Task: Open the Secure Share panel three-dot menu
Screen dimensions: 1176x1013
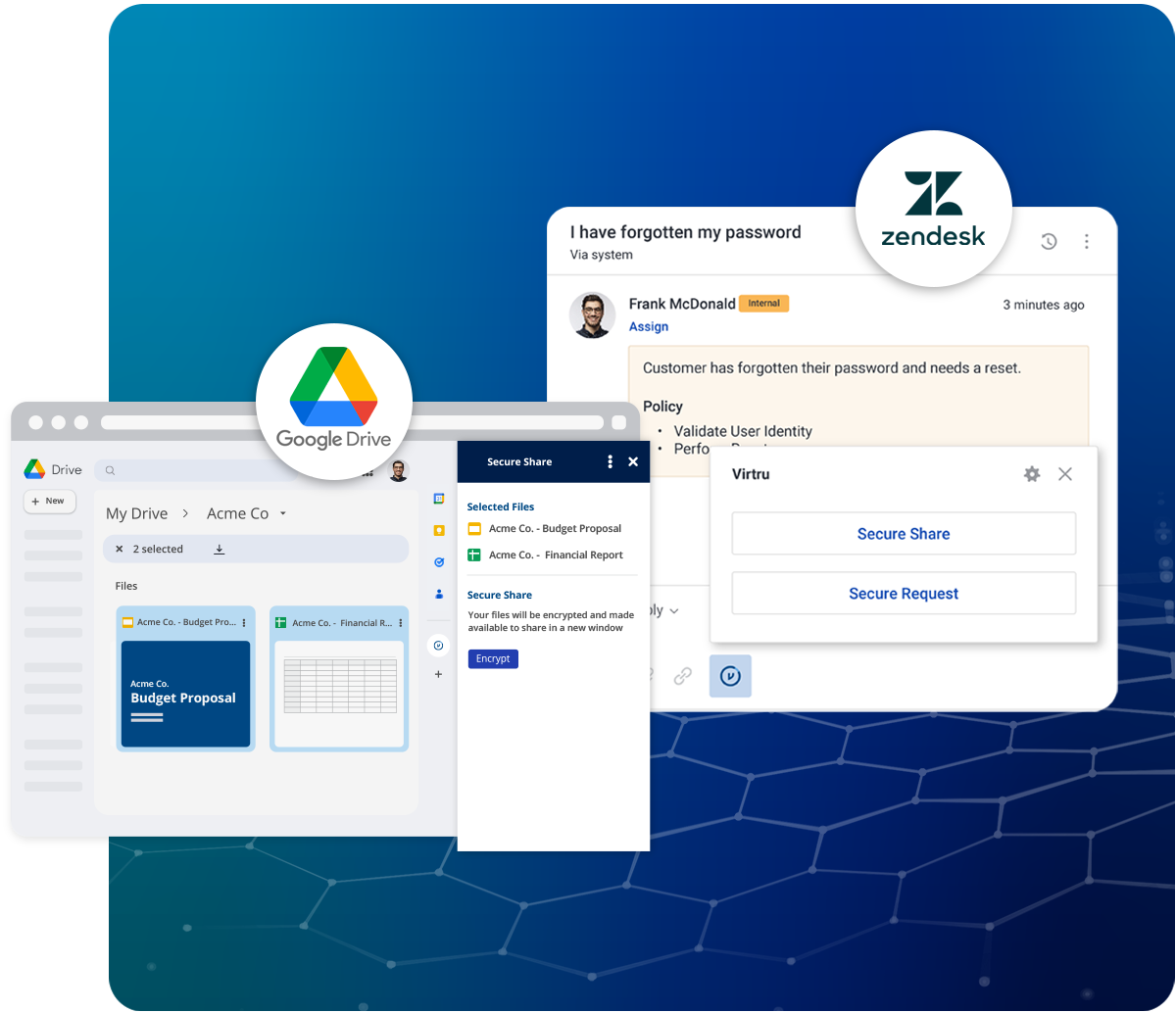Action: click(x=611, y=461)
